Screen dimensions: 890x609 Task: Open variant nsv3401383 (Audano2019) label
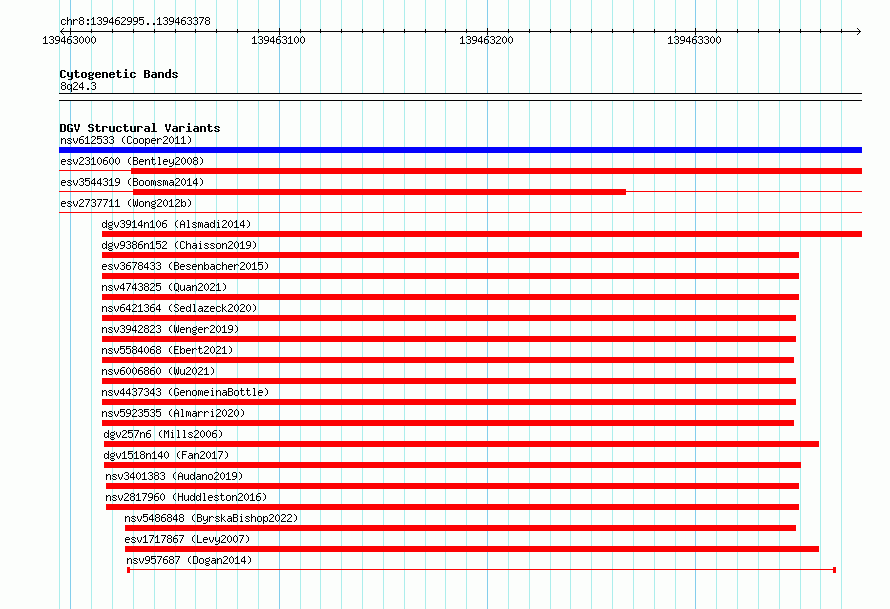click(174, 476)
